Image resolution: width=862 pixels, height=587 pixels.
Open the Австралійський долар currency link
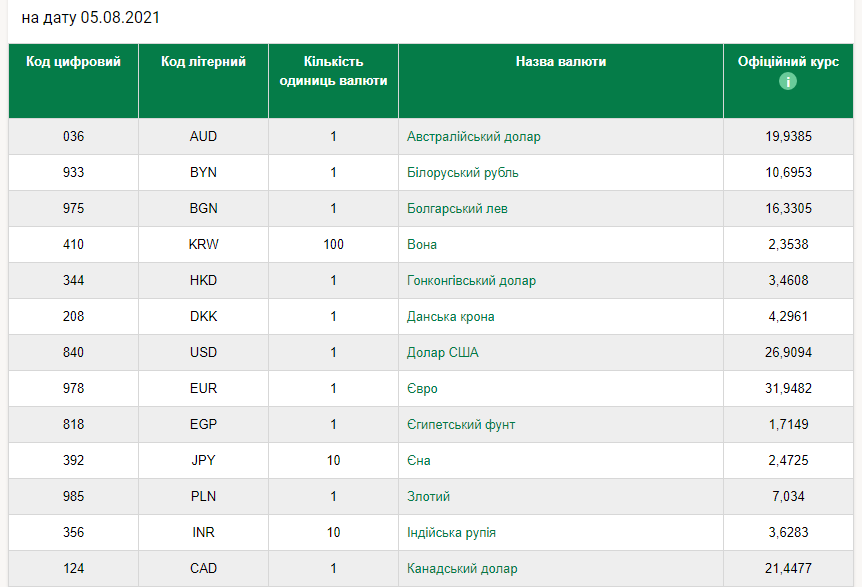click(x=473, y=137)
